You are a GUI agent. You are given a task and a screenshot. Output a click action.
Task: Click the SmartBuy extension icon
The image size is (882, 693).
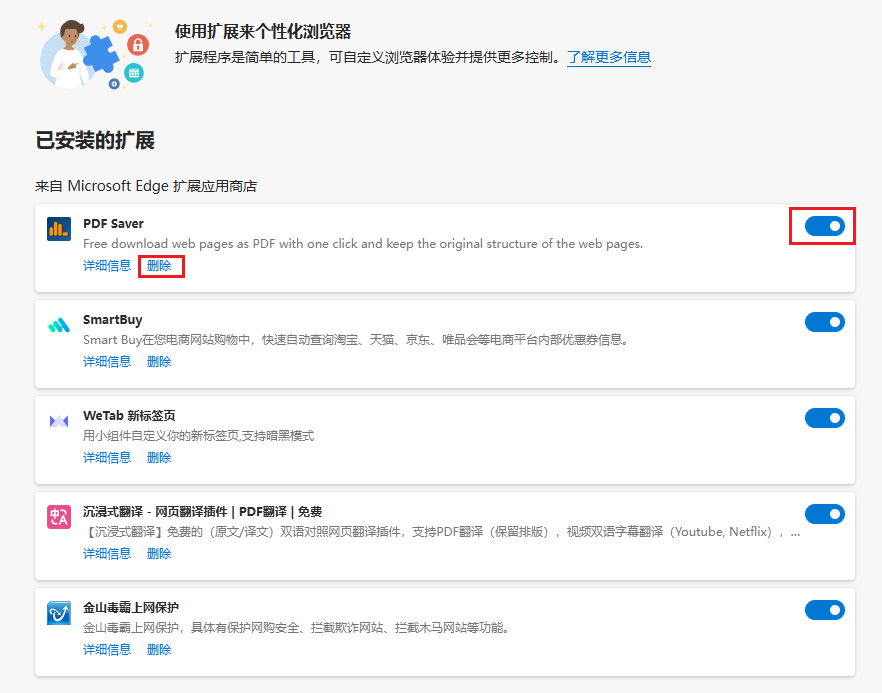(58, 324)
